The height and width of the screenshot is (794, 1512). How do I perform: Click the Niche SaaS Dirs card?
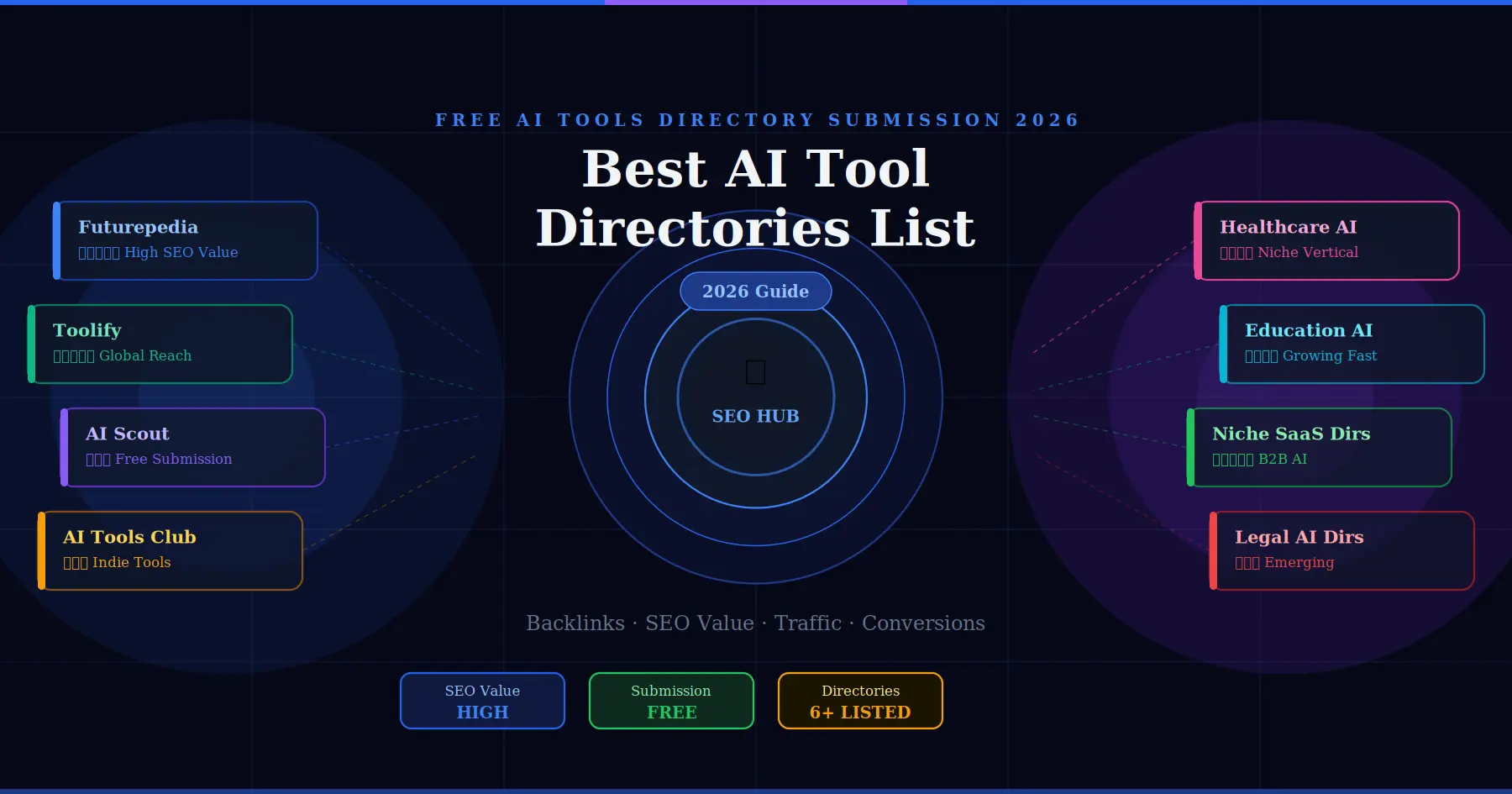click(1320, 447)
